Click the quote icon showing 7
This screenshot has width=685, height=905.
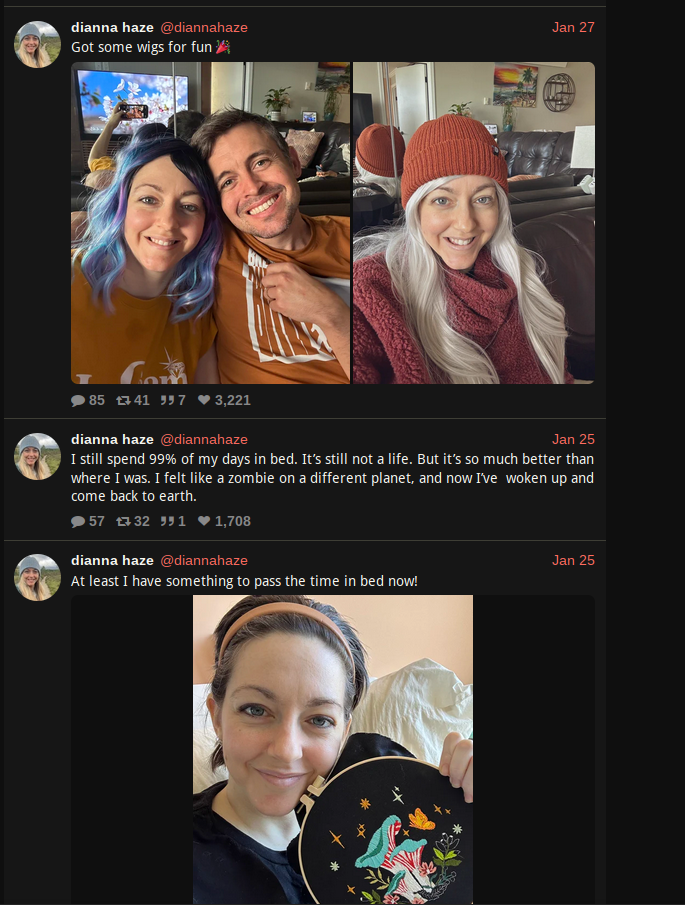167,400
